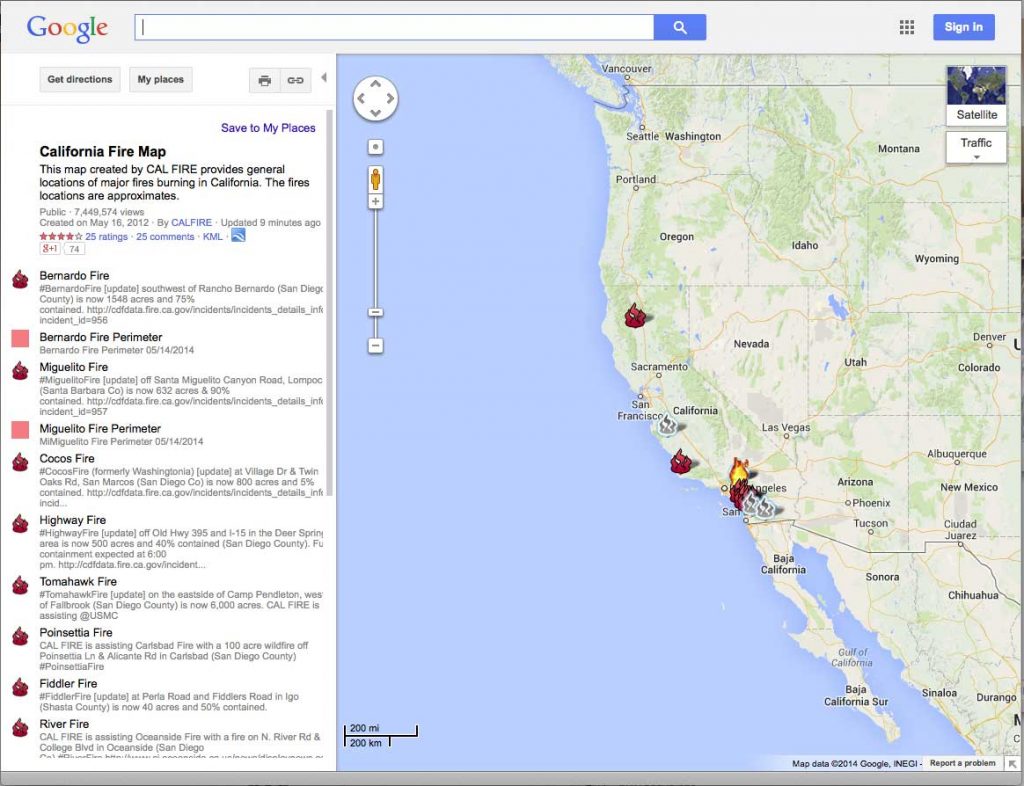Click the '74' +1 count box
The image size is (1024, 786).
74,249
